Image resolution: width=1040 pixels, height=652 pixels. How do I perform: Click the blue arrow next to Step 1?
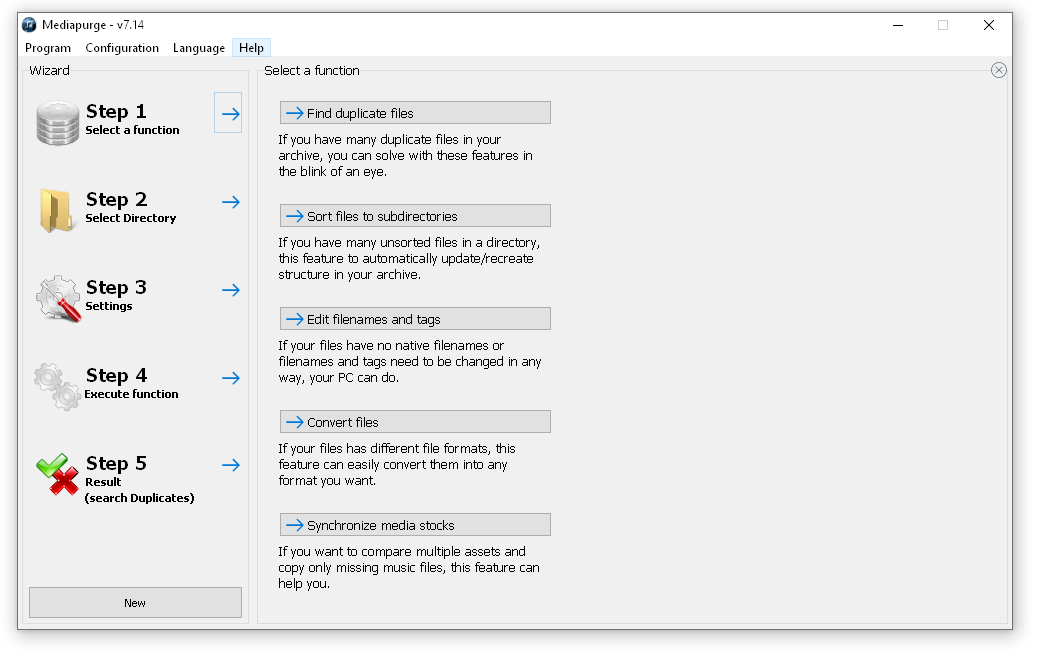(x=230, y=114)
